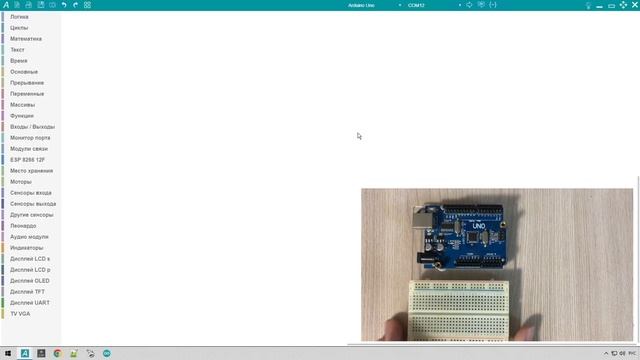The image size is (640, 360).
Task: Open the Логика block category
Action: (19, 17)
